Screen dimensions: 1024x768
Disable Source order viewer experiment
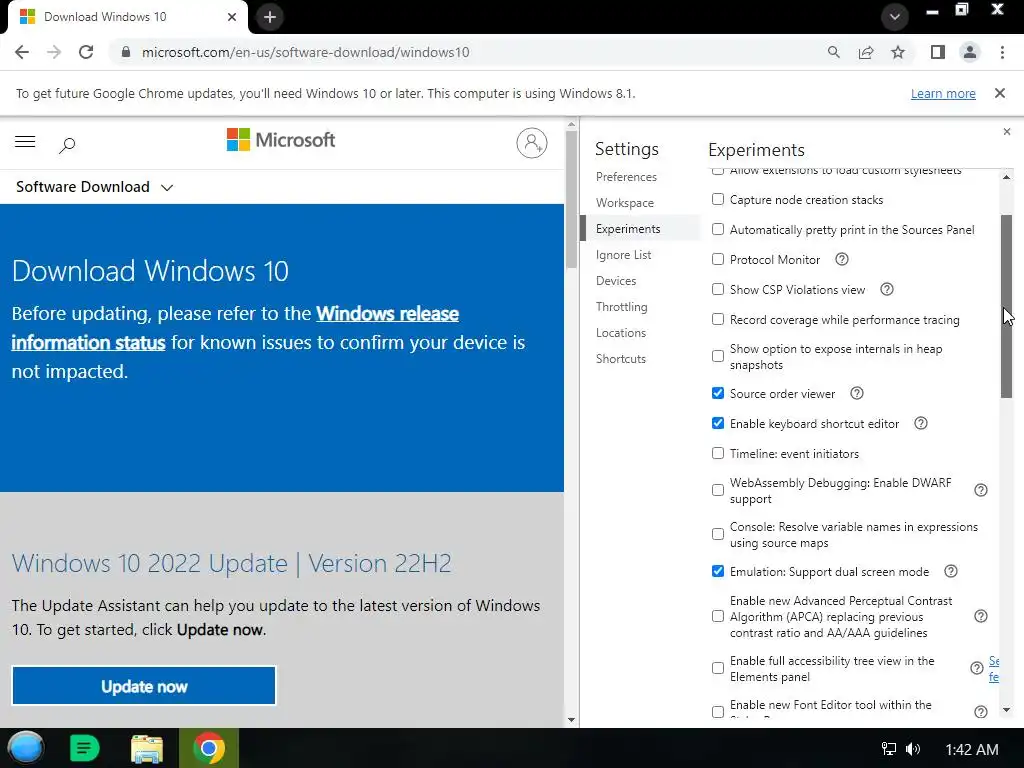(x=718, y=393)
